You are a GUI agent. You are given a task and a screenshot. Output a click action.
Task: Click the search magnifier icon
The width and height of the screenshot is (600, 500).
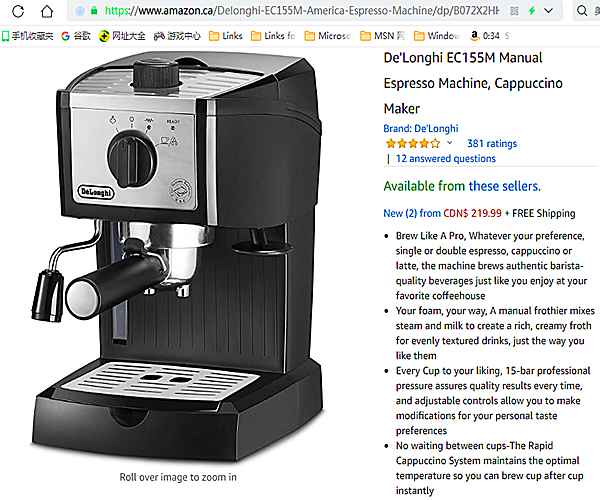[582, 11]
